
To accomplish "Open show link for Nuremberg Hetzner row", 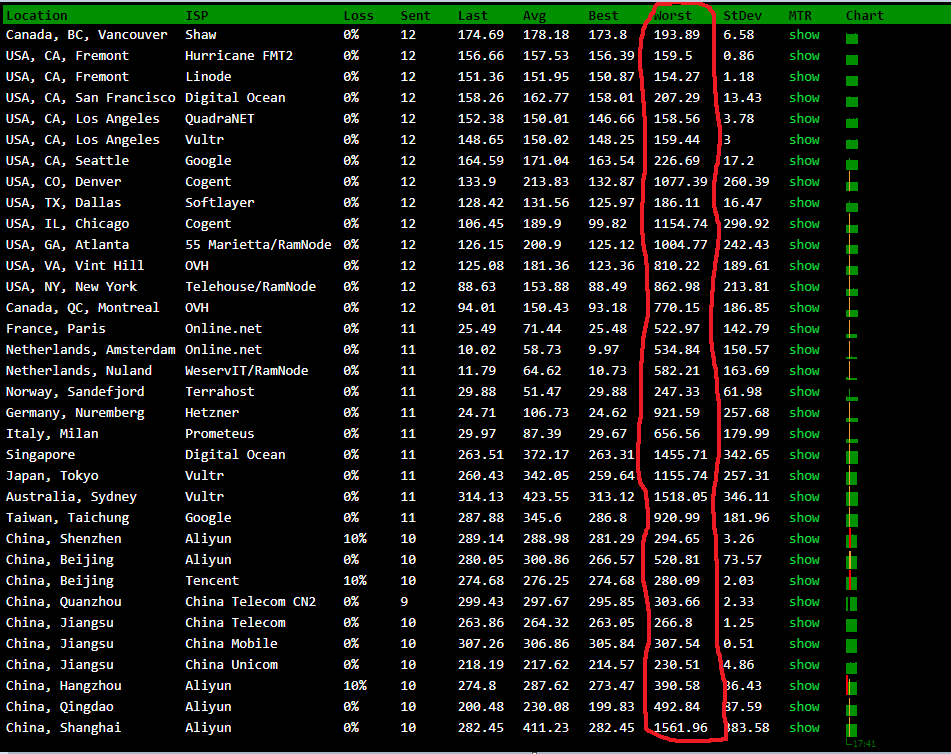I will coord(804,412).
